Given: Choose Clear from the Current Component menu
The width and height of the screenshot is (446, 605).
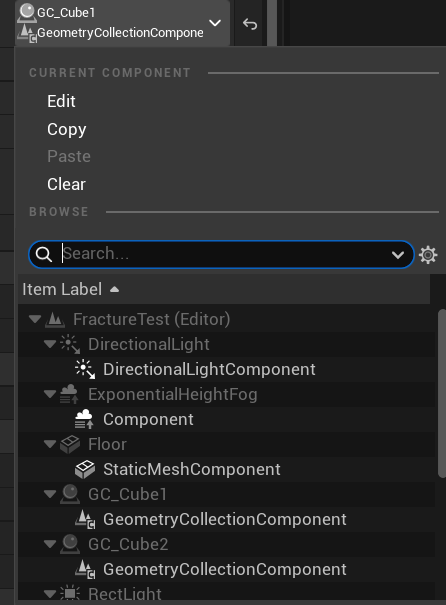Looking at the screenshot, I should (x=66, y=184).
